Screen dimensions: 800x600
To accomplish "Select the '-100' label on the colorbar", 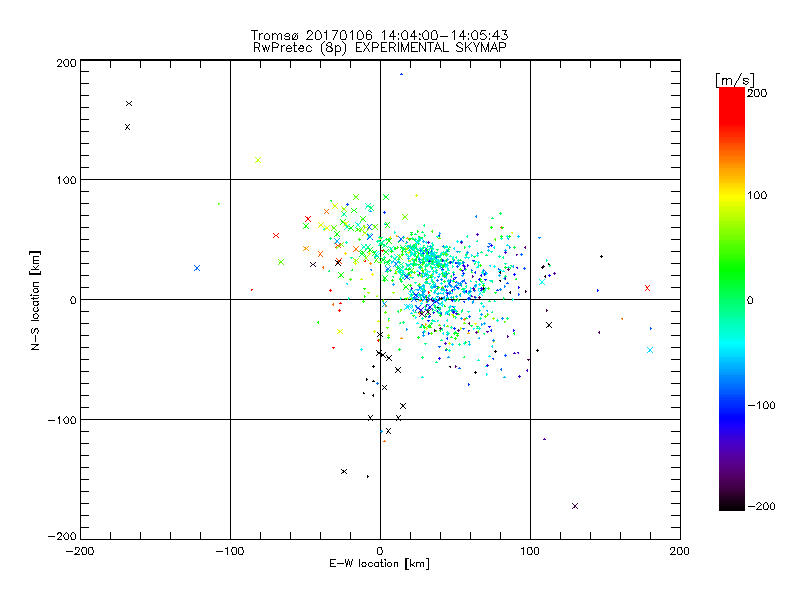I will [x=761, y=406].
